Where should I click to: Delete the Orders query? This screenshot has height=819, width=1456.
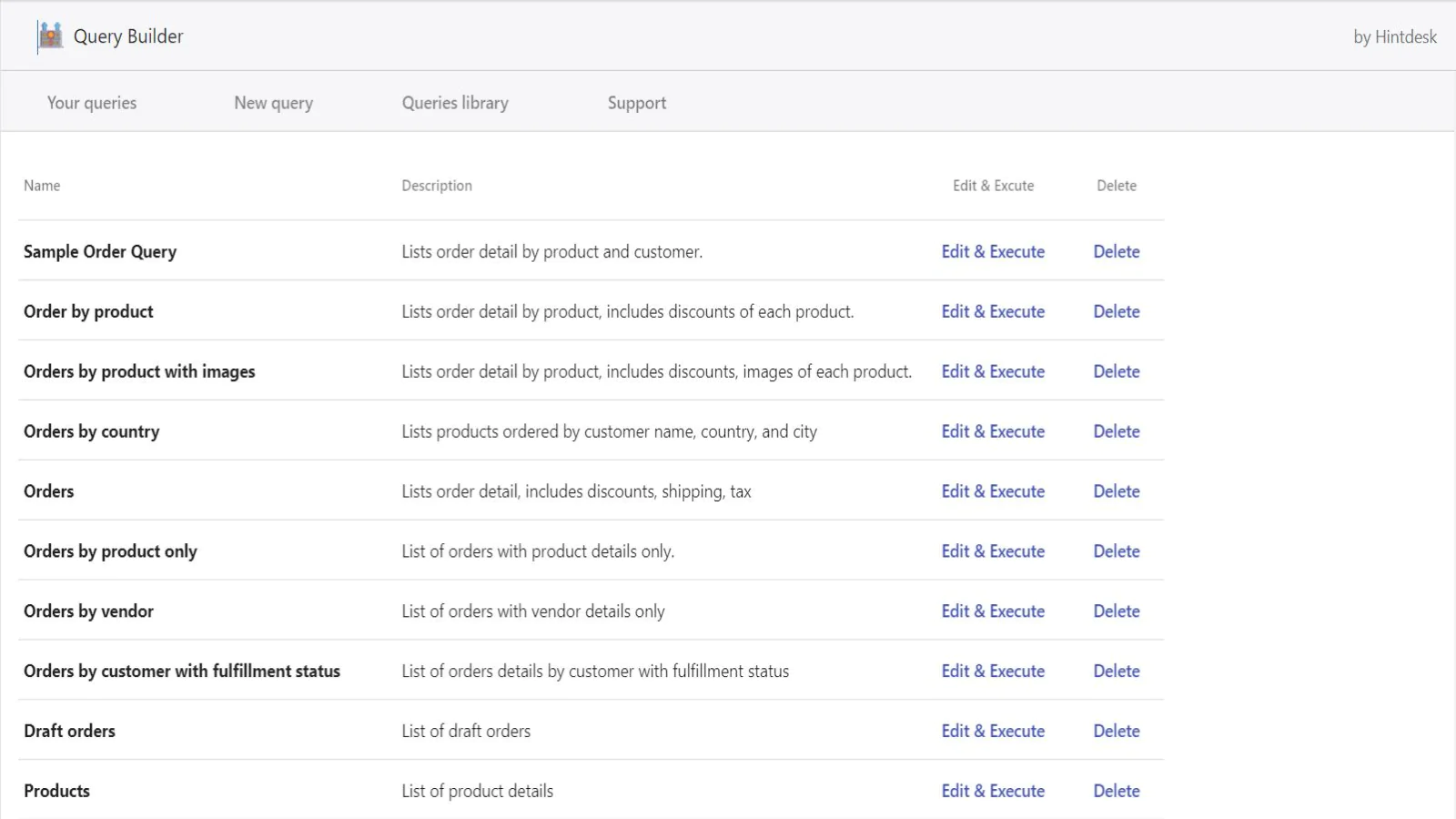coord(1117,490)
